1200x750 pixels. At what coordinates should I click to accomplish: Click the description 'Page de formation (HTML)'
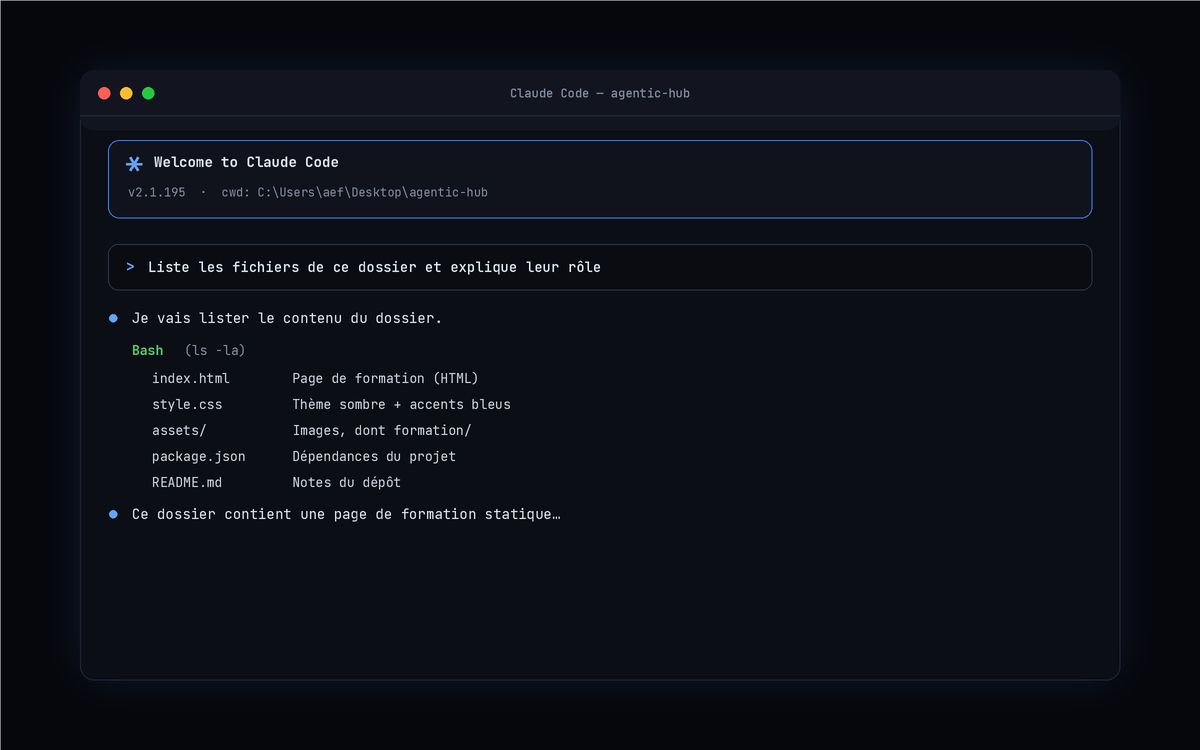(385, 378)
